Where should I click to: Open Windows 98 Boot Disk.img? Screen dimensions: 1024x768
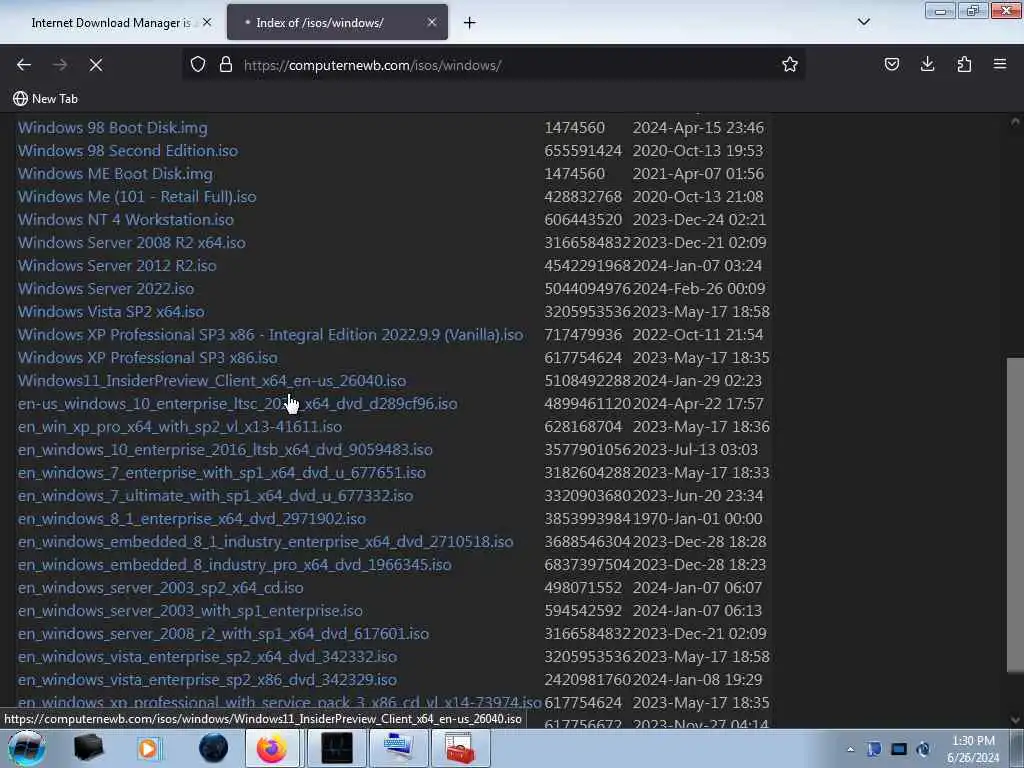tap(112, 127)
